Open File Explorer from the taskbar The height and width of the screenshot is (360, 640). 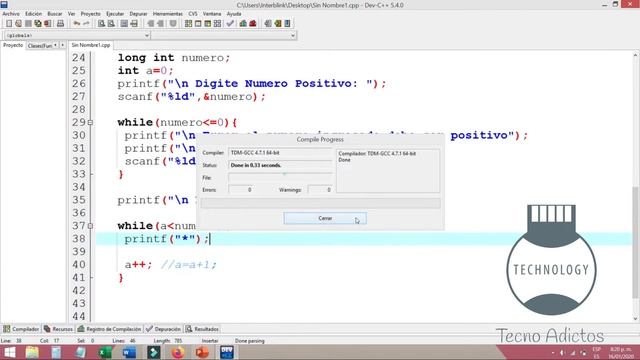[32, 352]
